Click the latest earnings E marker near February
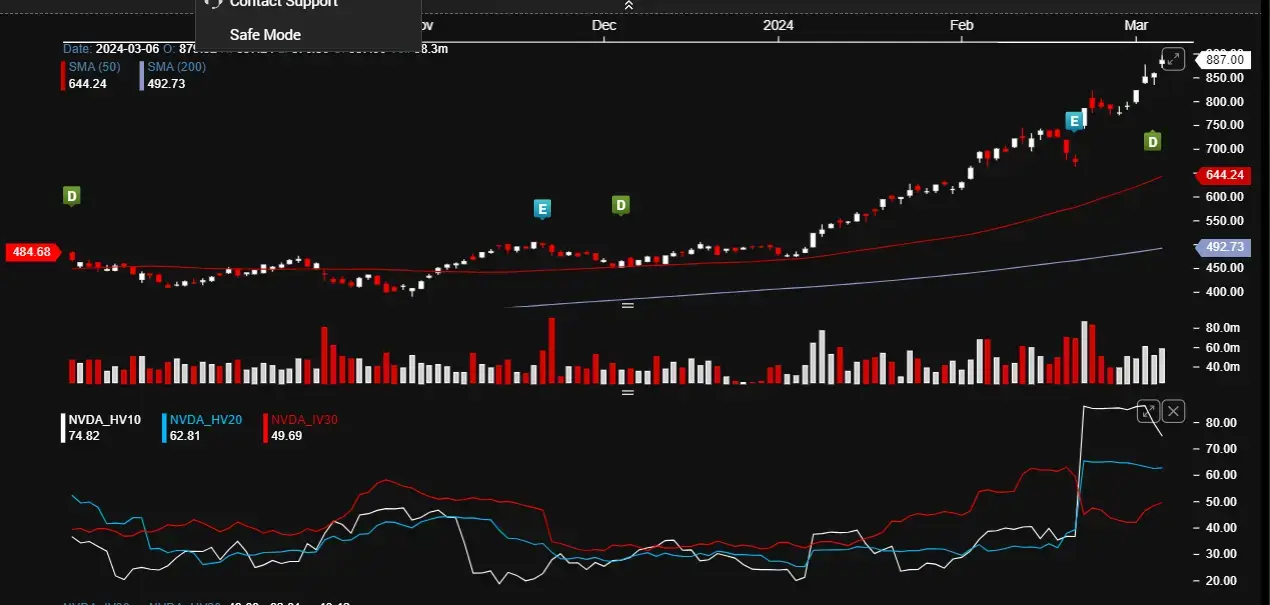1270x605 pixels. tap(1075, 121)
